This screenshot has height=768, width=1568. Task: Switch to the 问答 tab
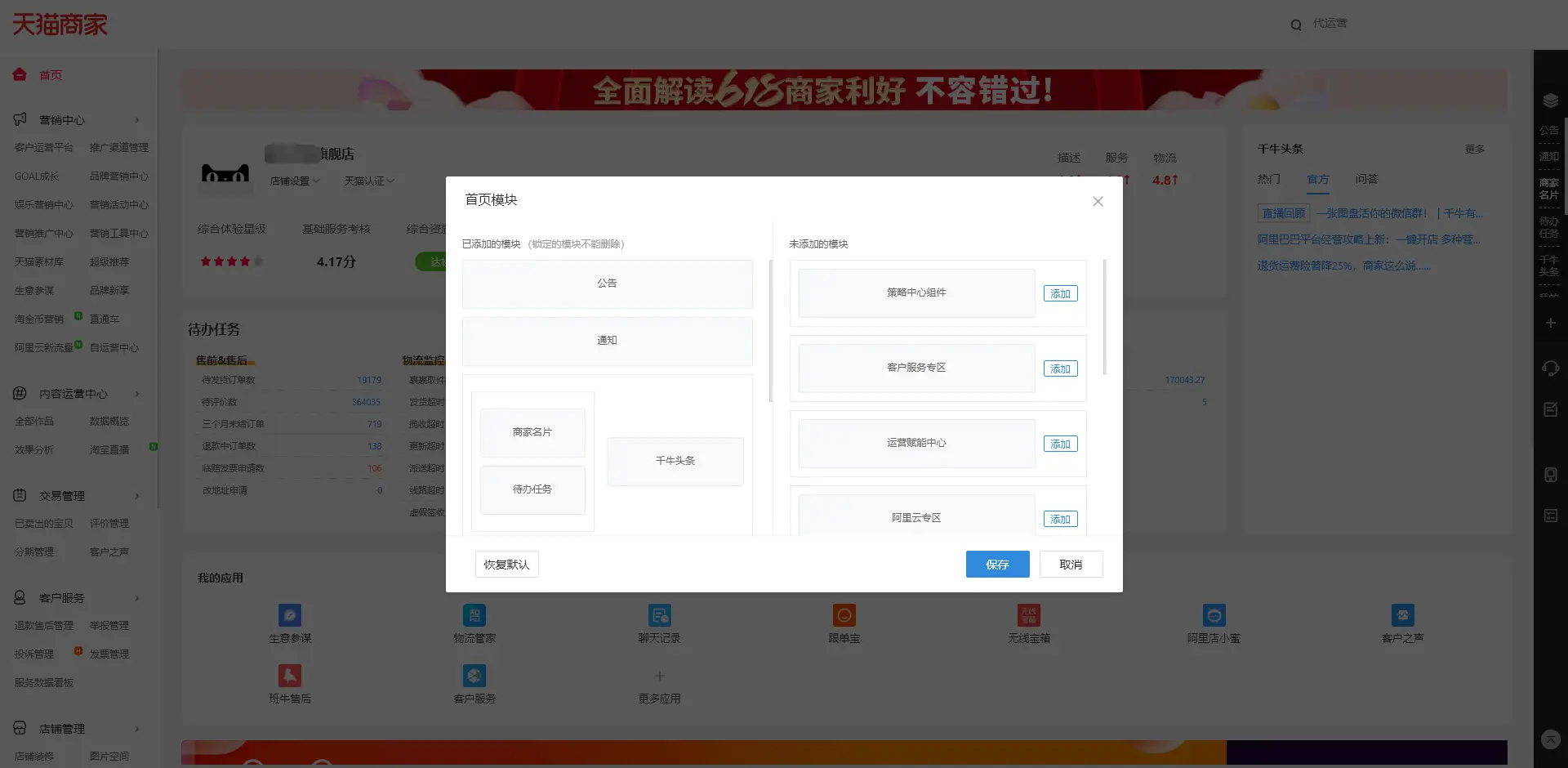pyautogui.click(x=1366, y=179)
